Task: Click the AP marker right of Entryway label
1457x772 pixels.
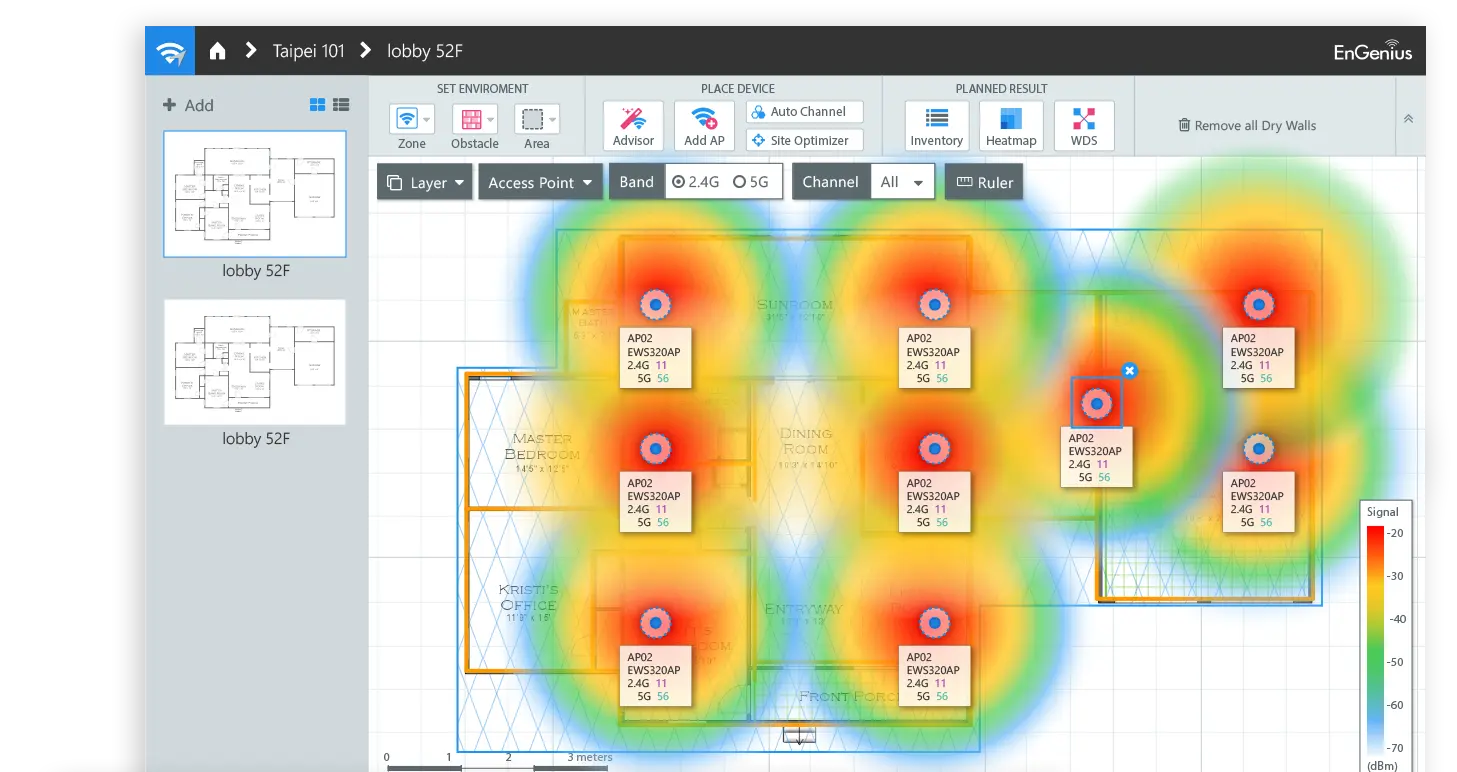Action: (934, 622)
